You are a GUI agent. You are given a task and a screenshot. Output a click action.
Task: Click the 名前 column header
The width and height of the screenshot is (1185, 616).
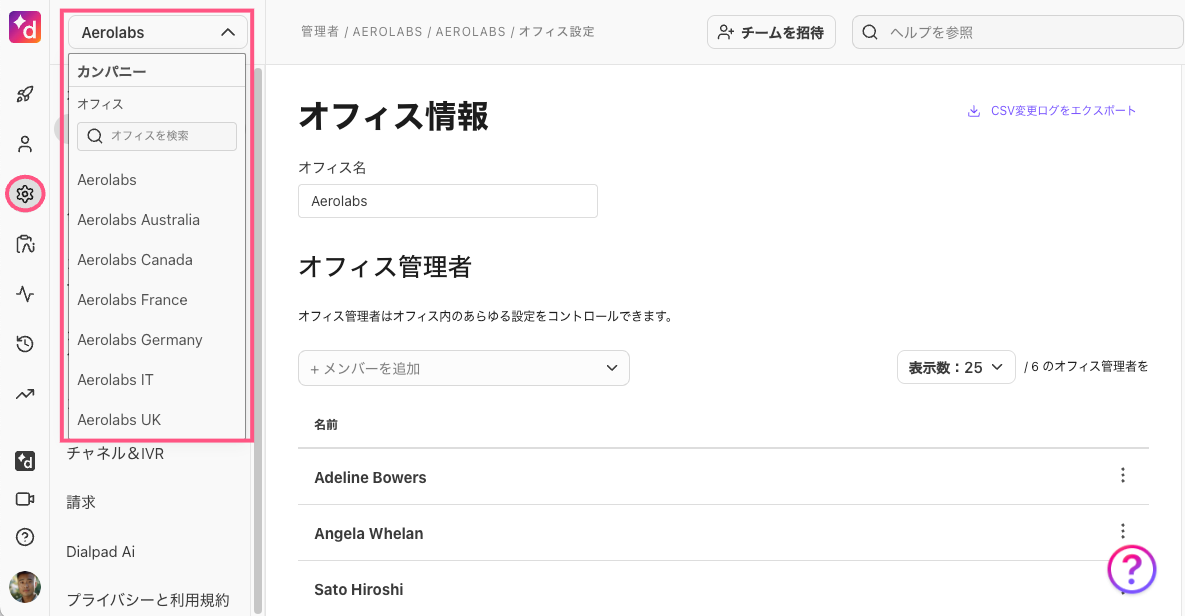[326, 425]
